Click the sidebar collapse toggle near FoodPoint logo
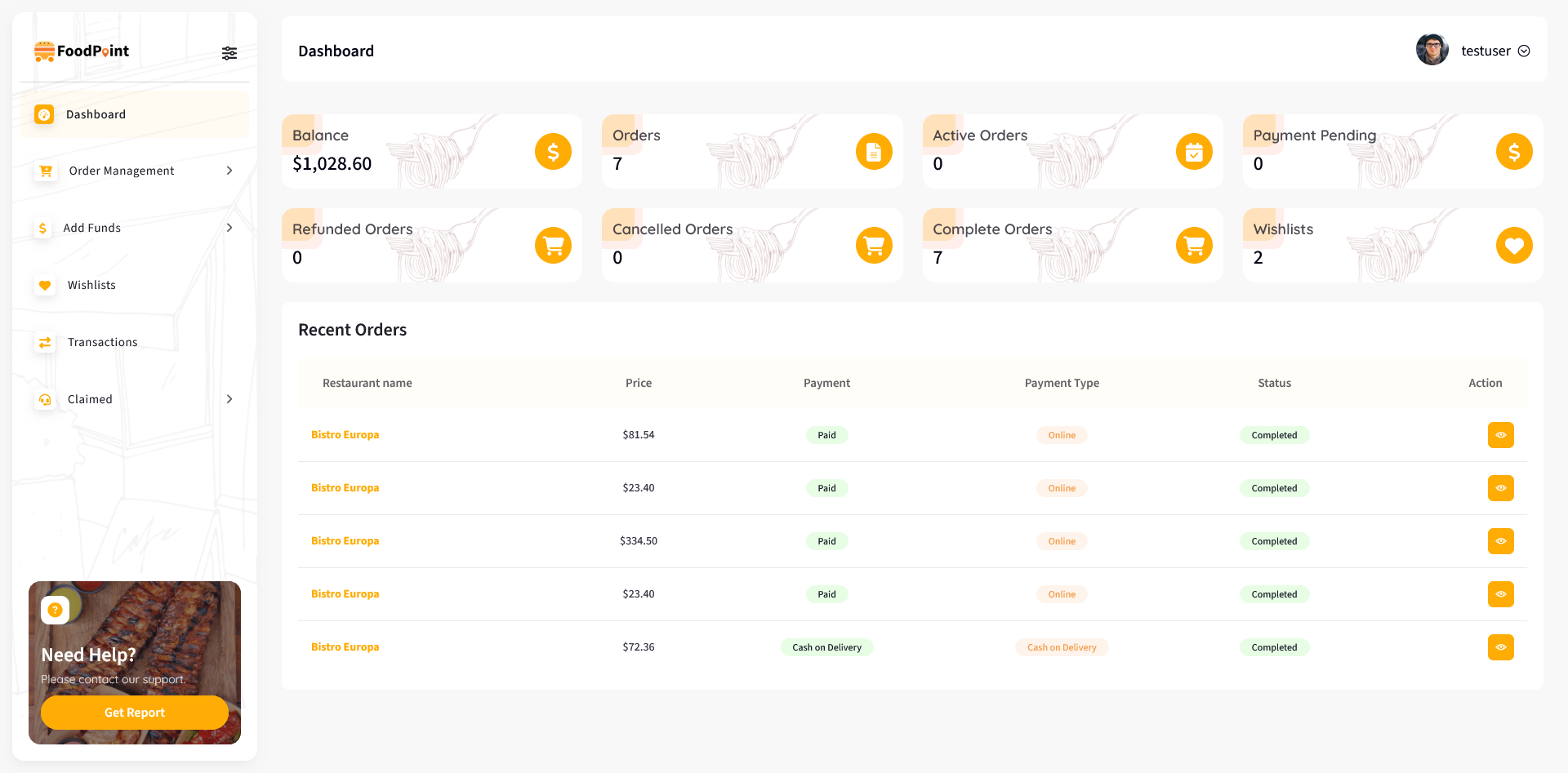 pyautogui.click(x=229, y=52)
